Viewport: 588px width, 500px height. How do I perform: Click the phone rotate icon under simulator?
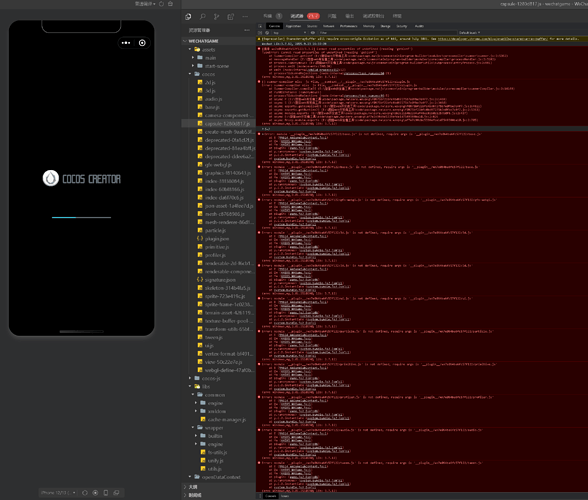pos(106,492)
